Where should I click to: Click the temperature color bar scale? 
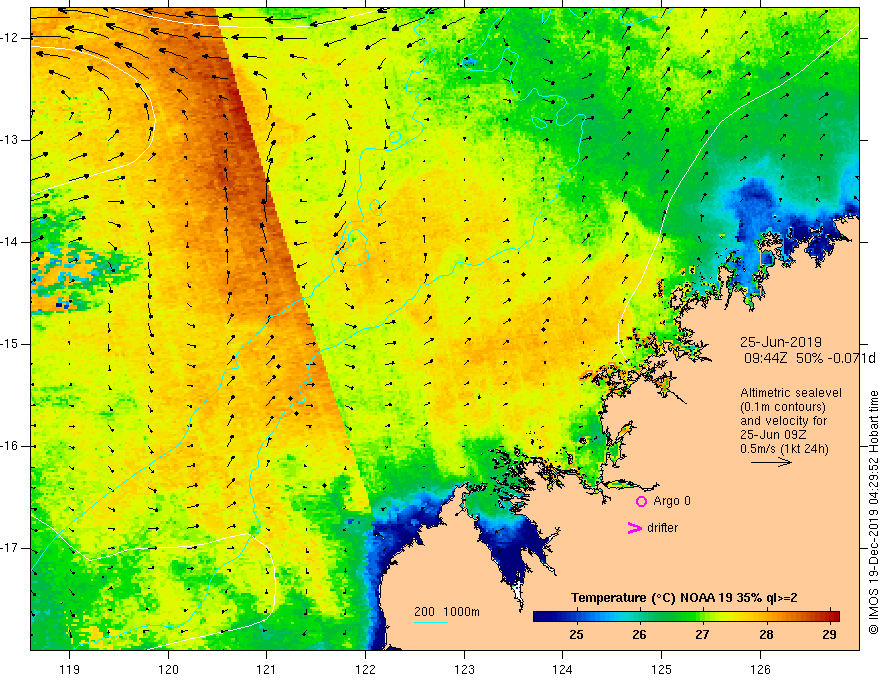click(686, 616)
